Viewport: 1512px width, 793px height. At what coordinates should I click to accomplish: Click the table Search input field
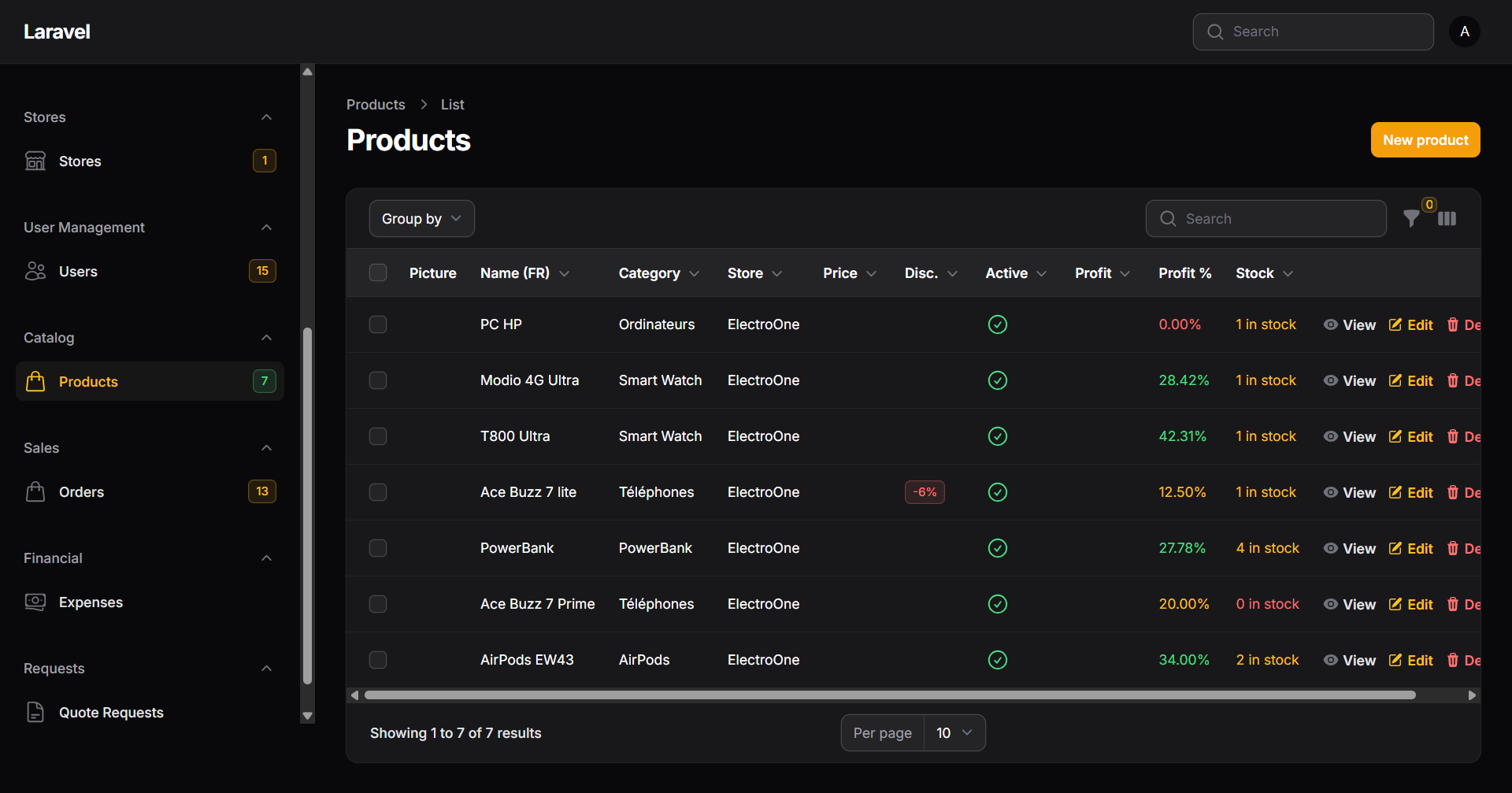point(1266,218)
